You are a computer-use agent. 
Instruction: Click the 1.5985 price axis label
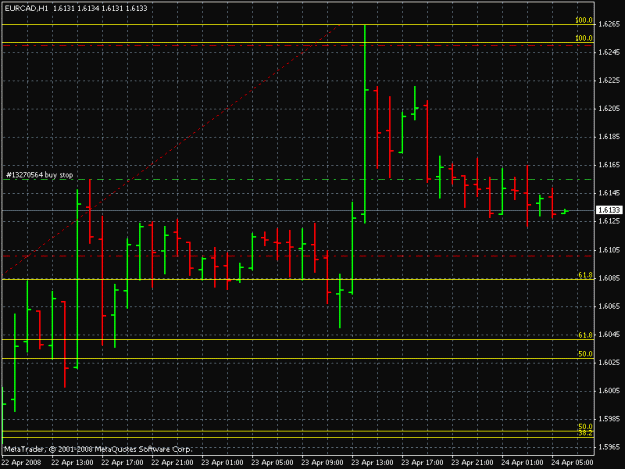(609, 419)
